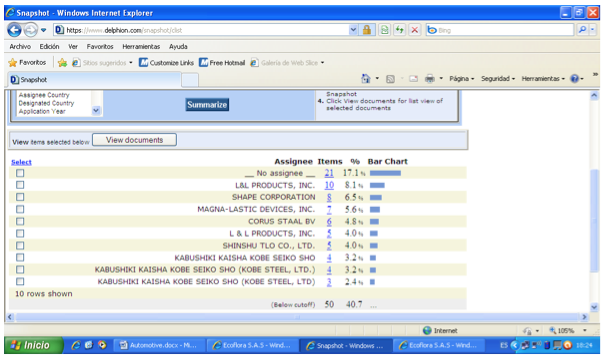
Task: Open the Seguridad dropdown menu
Action: [x=498, y=78]
